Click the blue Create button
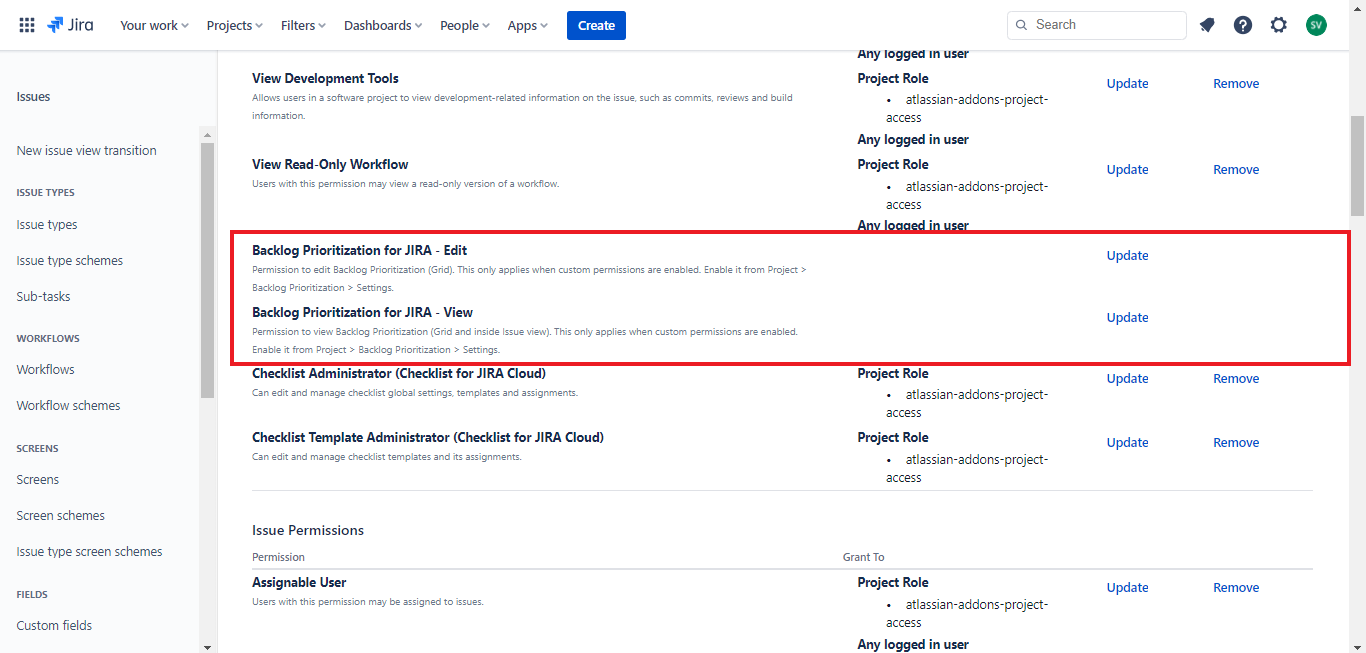 (x=596, y=25)
